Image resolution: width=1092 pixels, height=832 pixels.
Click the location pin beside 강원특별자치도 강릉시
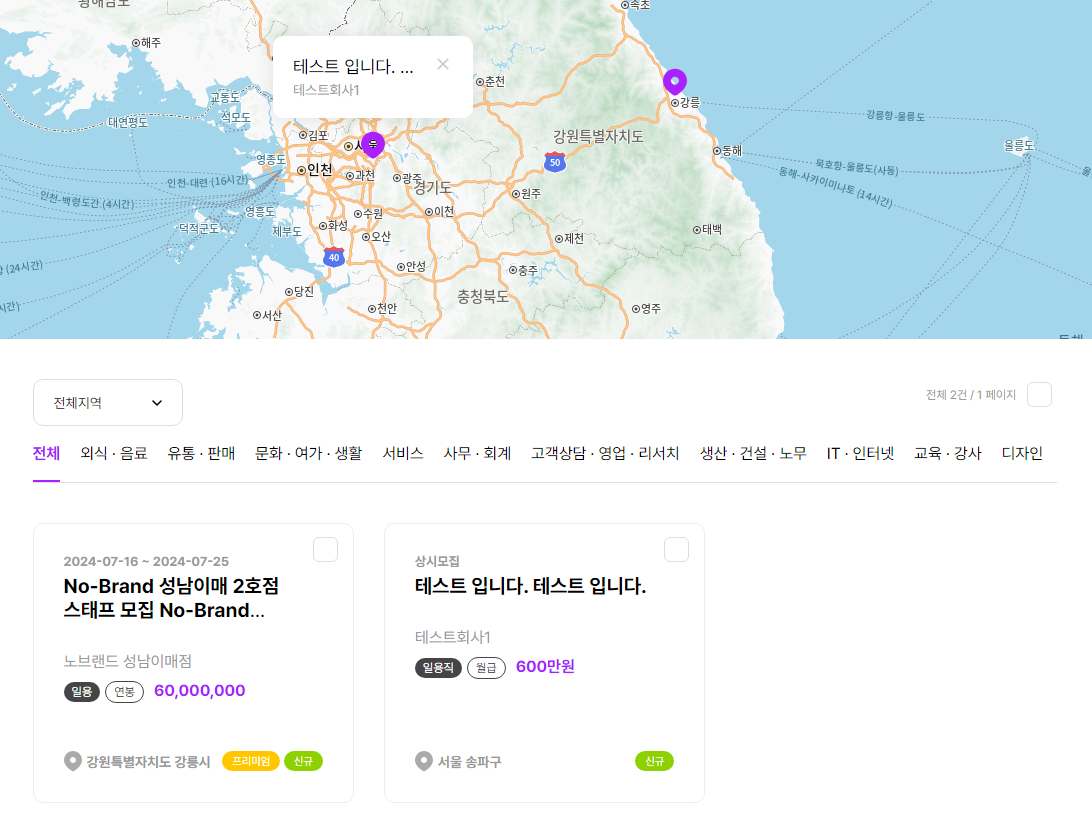tap(72, 761)
